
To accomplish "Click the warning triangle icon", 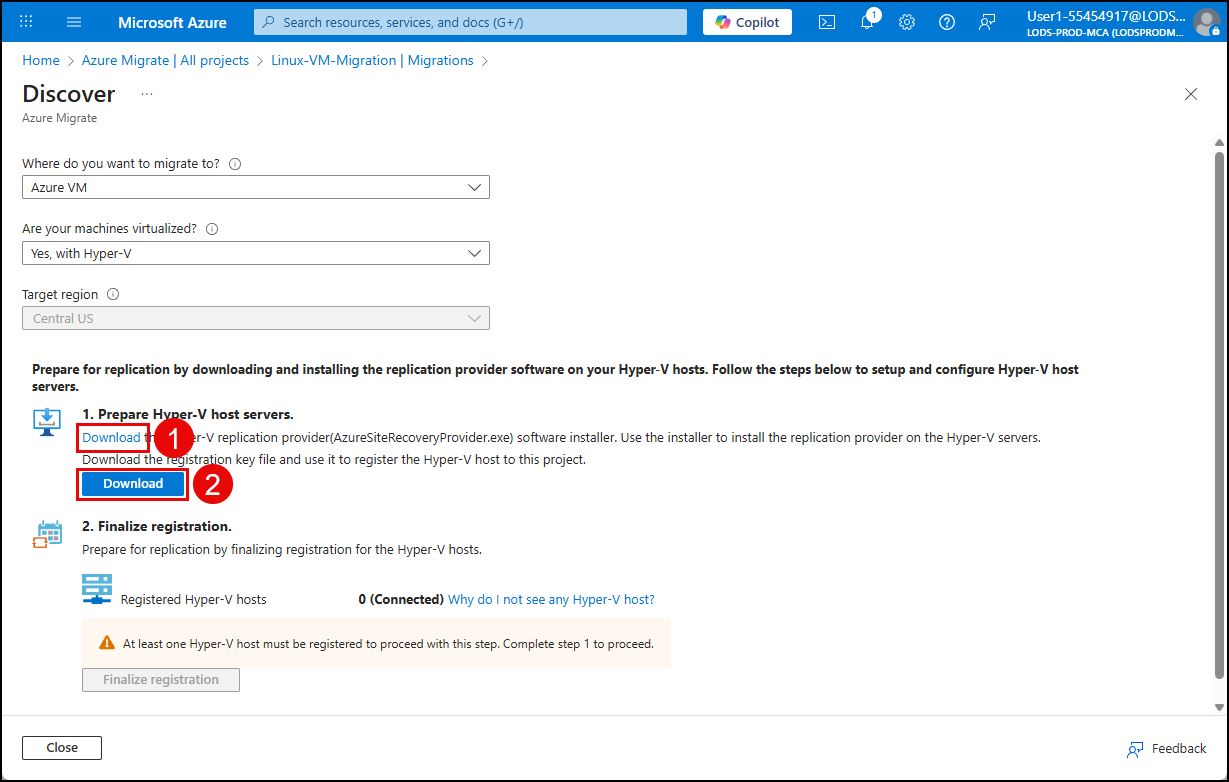I will point(106,644).
